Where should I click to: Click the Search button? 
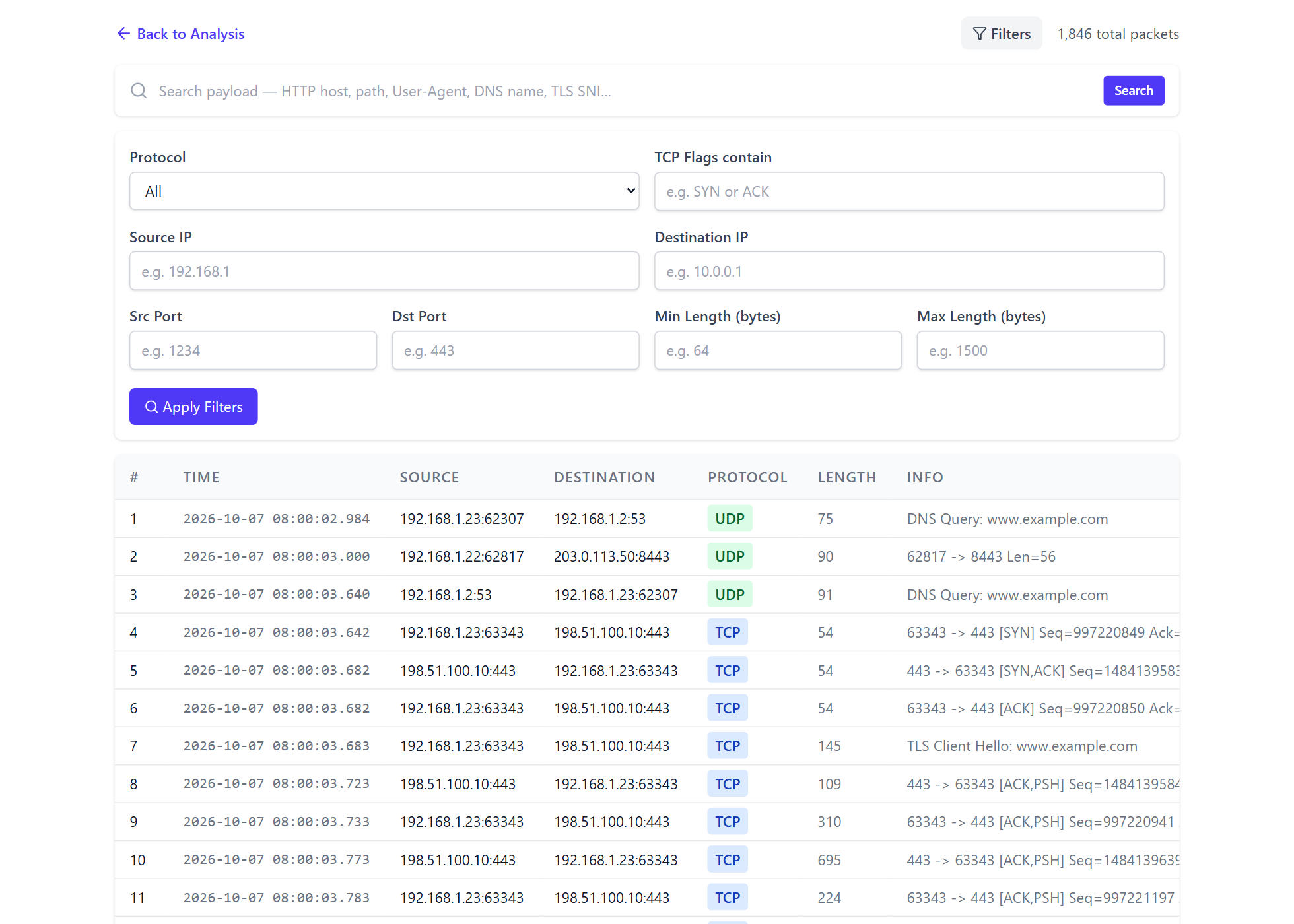pyautogui.click(x=1134, y=90)
